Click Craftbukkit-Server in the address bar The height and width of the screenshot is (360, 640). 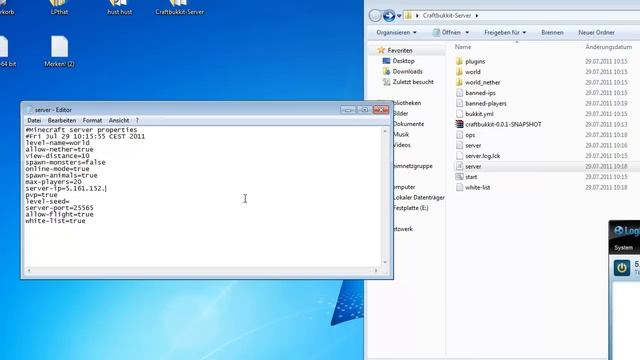(447, 16)
